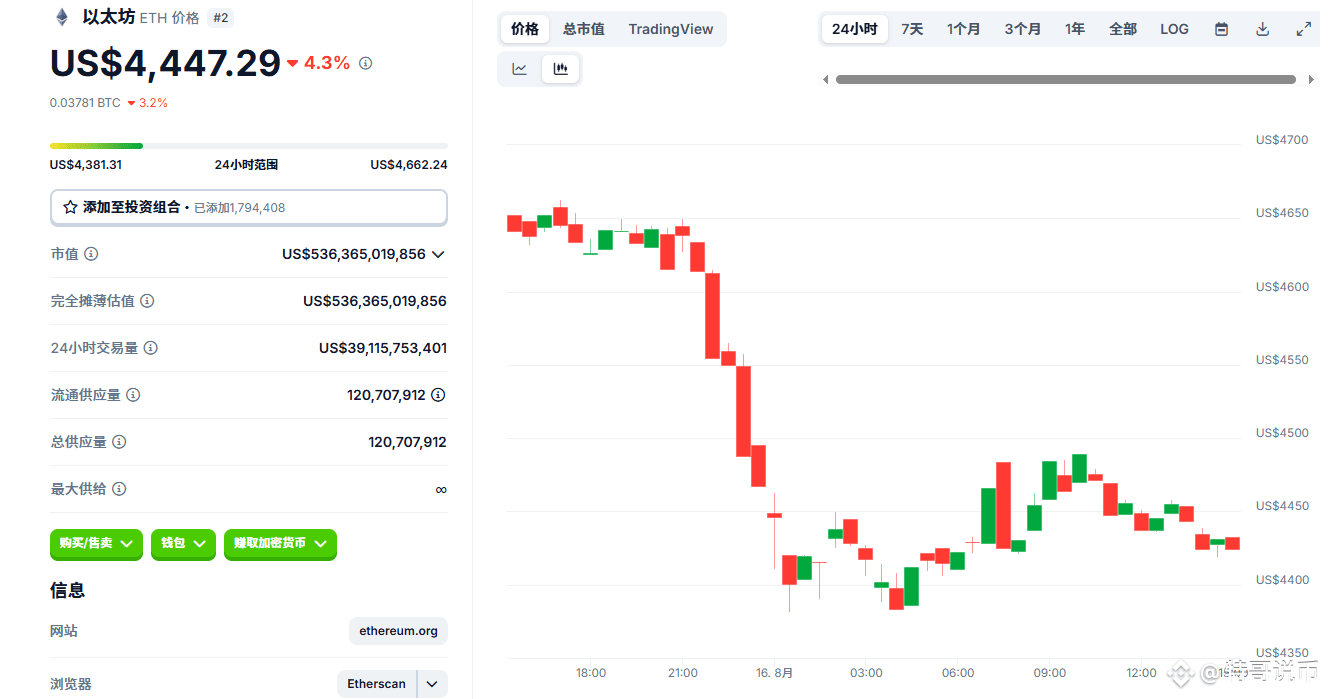Select the 全部 time range
The image size is (1328, 699).
click(1123, 29)
